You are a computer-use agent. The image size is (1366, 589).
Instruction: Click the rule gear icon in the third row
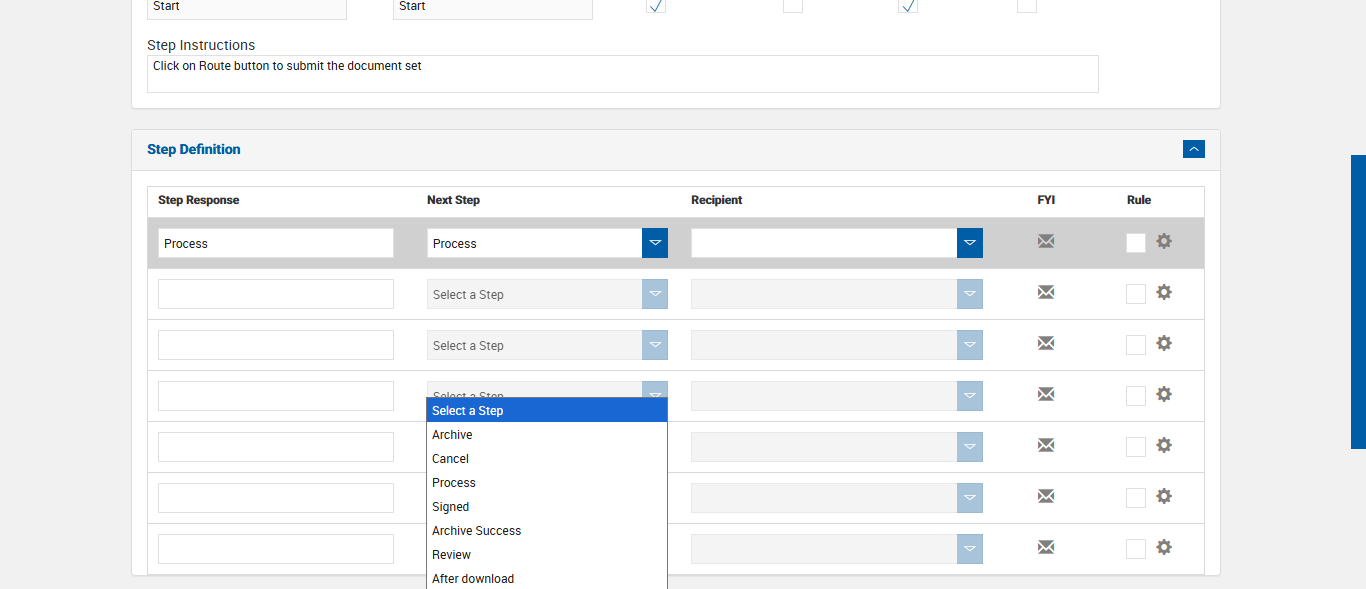tap(1164, 343)
